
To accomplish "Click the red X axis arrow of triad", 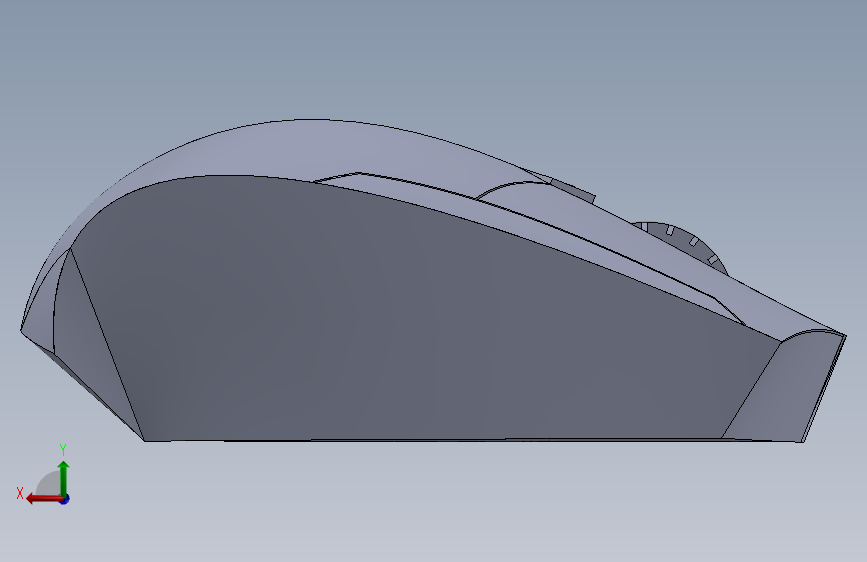I will point(44,499).
